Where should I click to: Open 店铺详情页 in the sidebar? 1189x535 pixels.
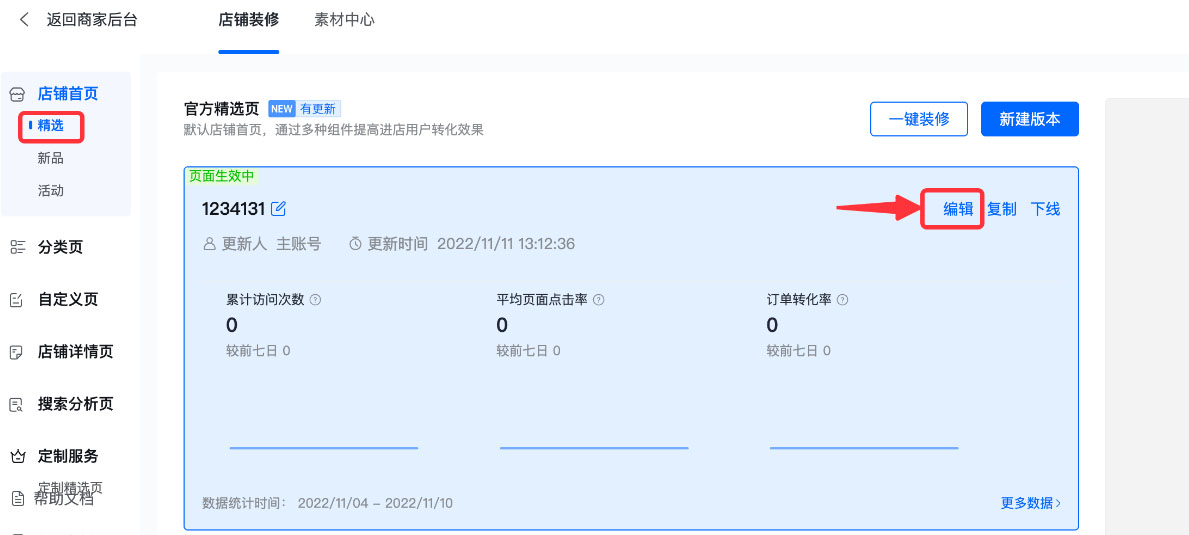click(76, 352)
